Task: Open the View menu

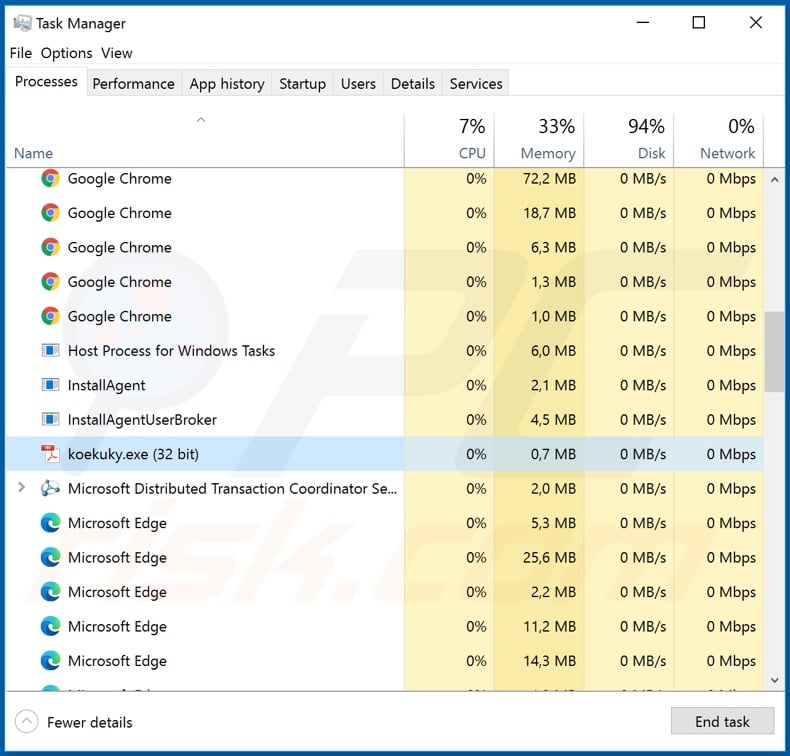Action: click(116, 53)
